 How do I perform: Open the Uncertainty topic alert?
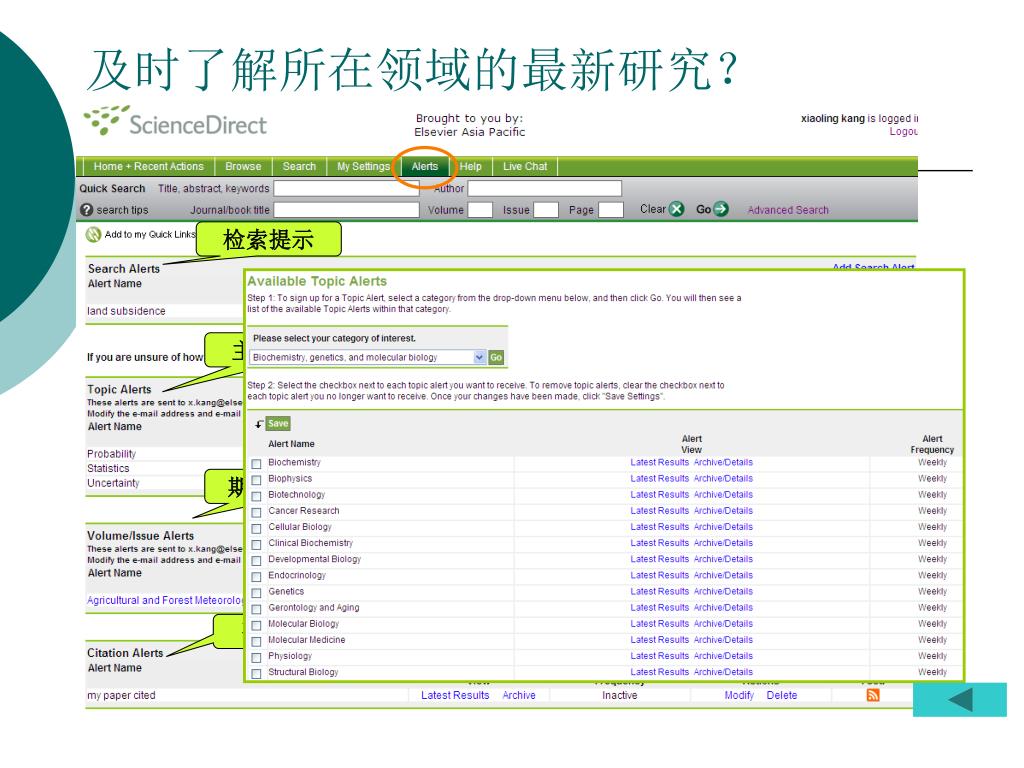[x=114, y=483]
